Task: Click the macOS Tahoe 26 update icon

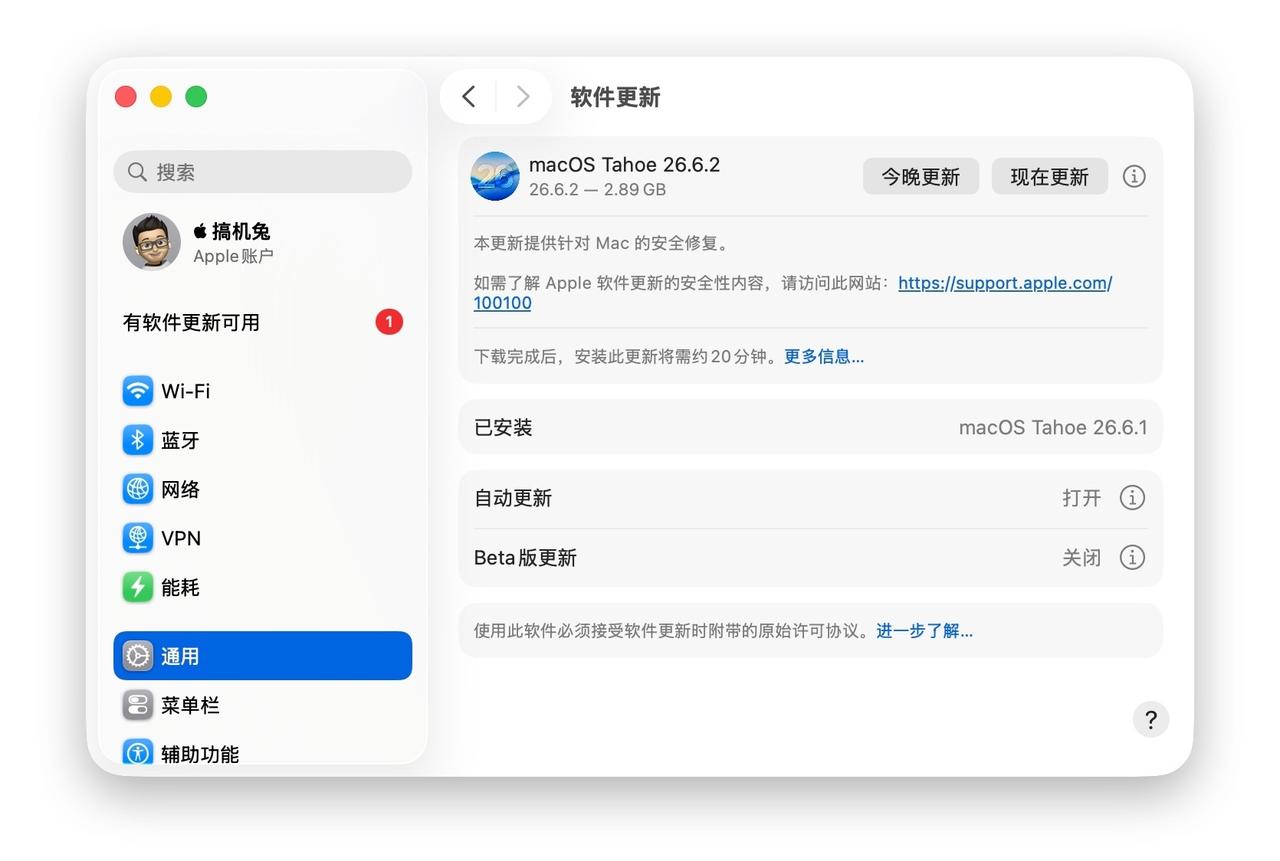Action: click(x=495, y=176)
